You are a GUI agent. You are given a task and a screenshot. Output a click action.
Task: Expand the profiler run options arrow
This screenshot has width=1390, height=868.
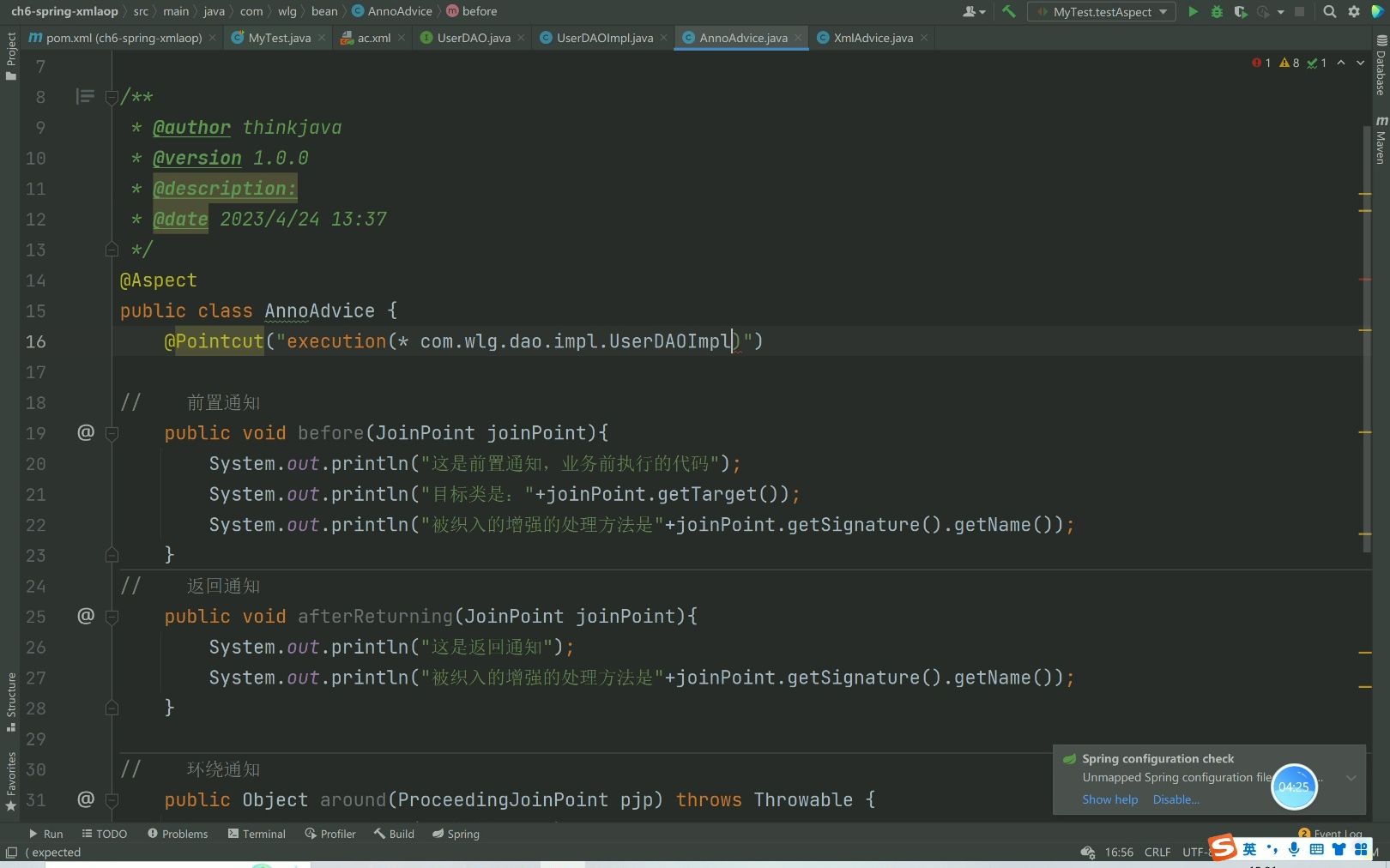tap(1281, 12)
